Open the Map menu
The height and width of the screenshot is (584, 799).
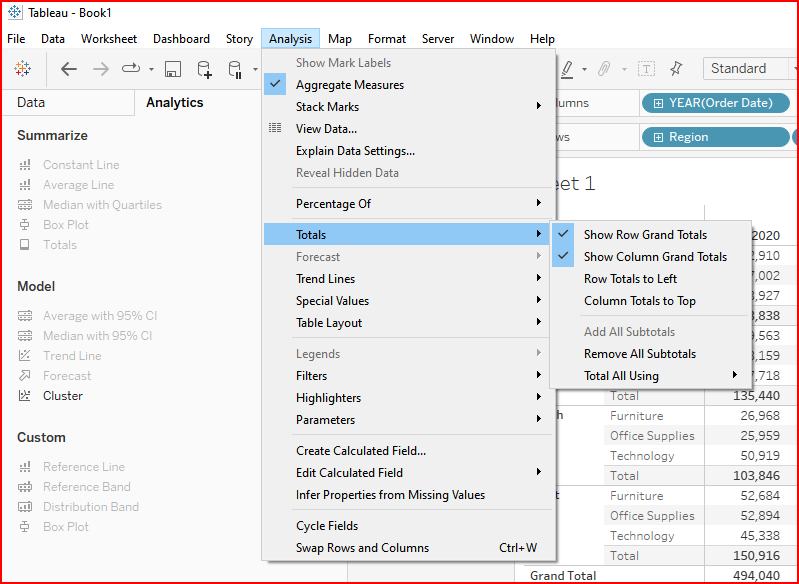coord(339,39)
